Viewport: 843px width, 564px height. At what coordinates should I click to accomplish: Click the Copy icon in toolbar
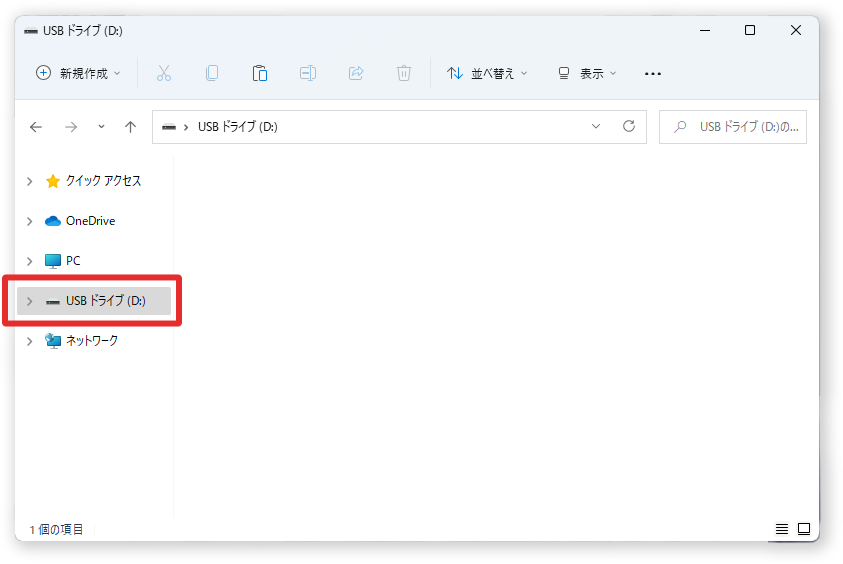pos(212,73)
